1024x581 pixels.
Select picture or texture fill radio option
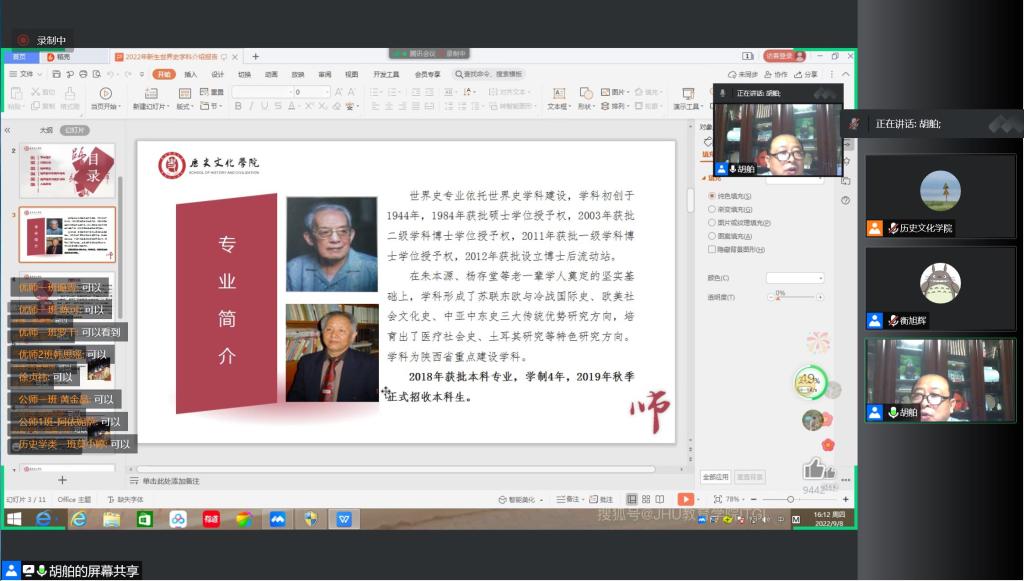pyautogui.click(x=711, y=222)
